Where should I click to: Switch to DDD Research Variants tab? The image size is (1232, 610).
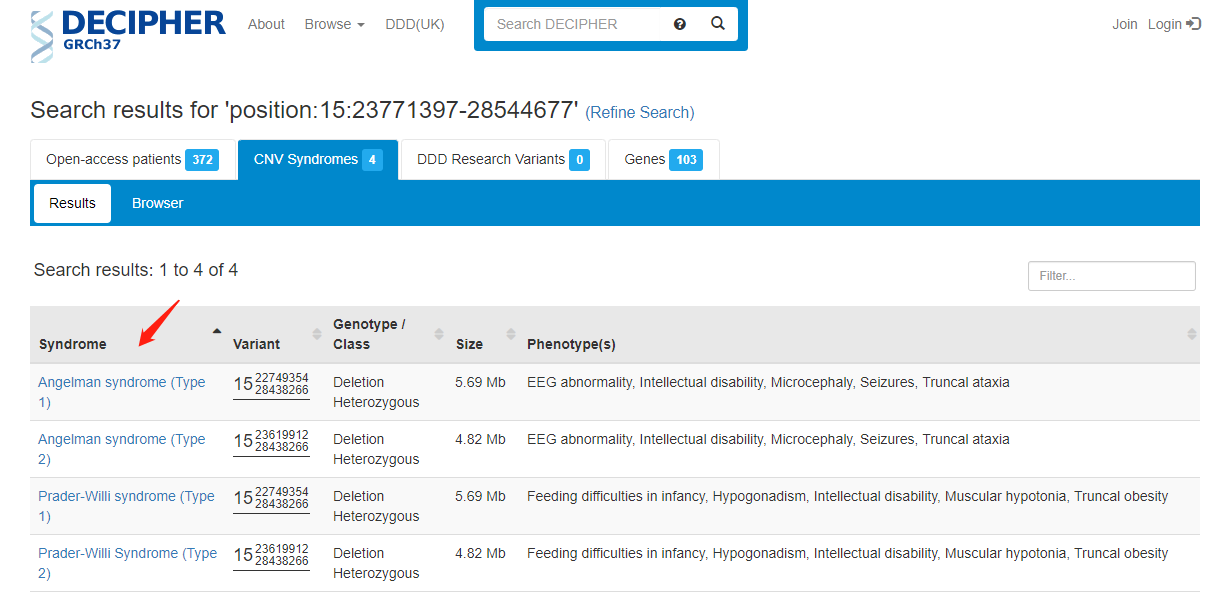(x=503, y=159)
